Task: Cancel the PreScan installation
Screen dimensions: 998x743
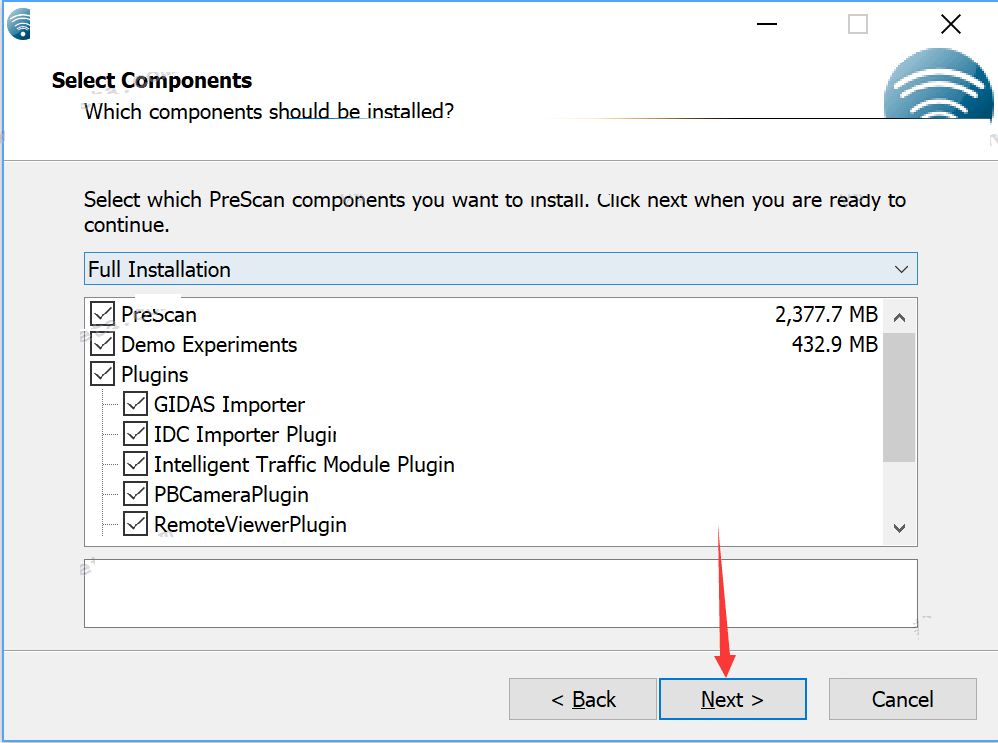Action: coord(902,699)
